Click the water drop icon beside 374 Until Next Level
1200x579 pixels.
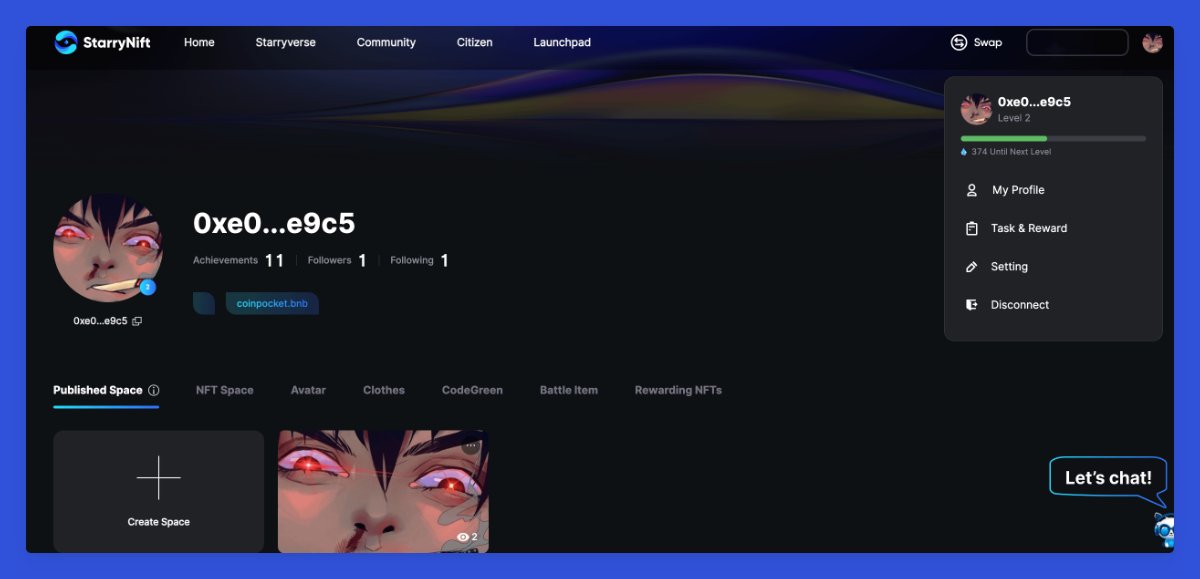964,152
